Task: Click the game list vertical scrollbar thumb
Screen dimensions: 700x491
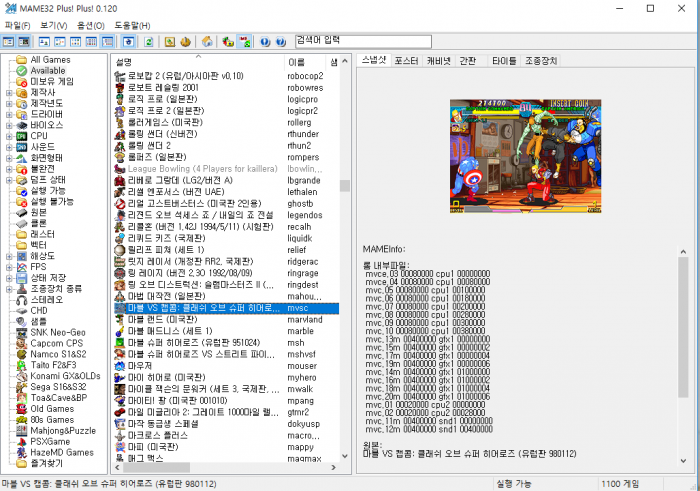Action: click(344, 186)
